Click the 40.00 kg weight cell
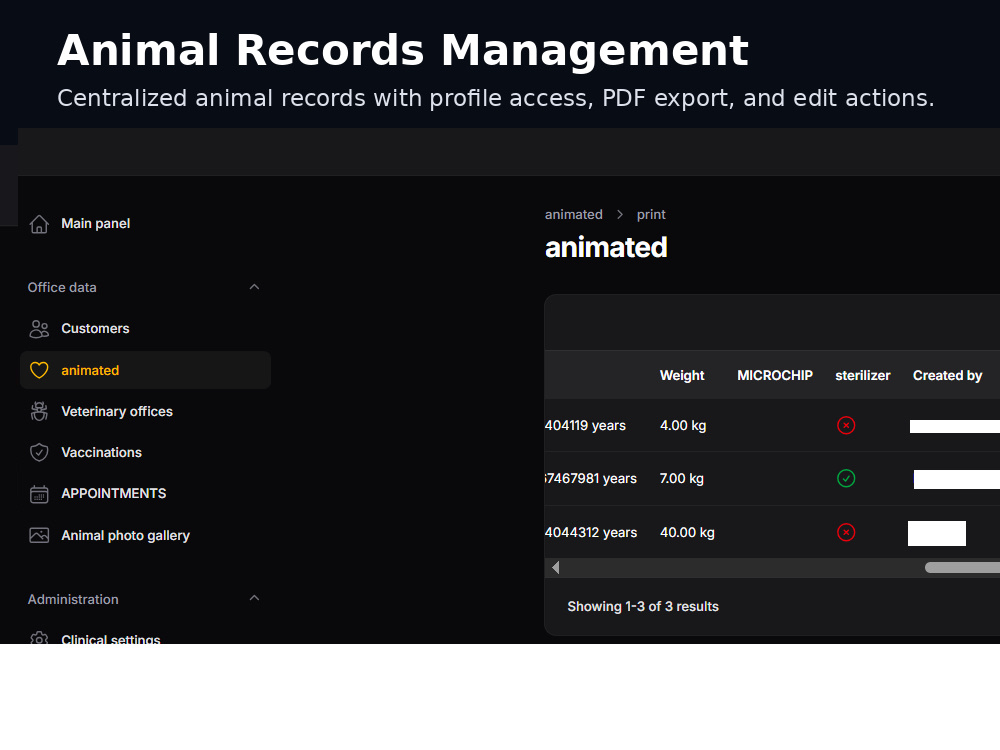The height and width of the screenshot is (750, 1000). [688, 533]
